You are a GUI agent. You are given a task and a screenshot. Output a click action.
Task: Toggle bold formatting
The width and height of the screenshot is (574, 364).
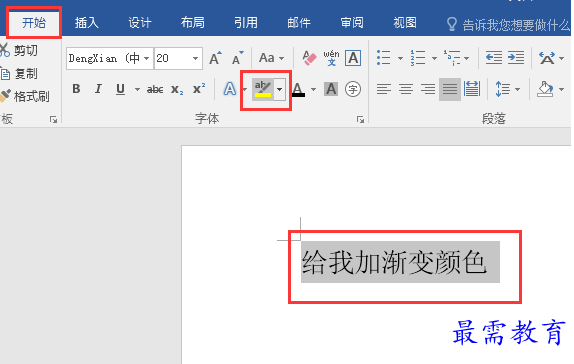[x=76, y=89]
